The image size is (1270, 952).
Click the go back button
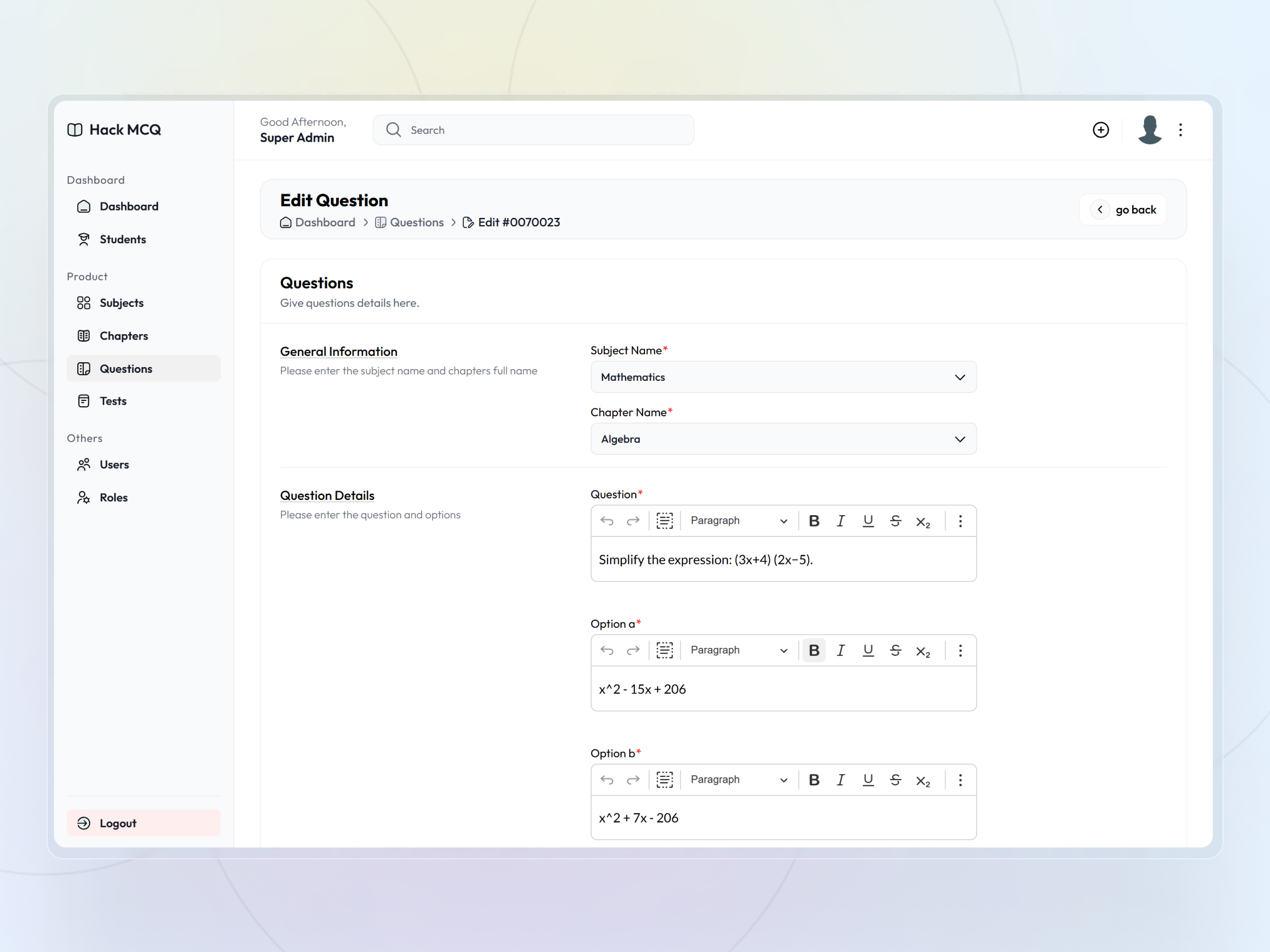tap(1122, 209)
